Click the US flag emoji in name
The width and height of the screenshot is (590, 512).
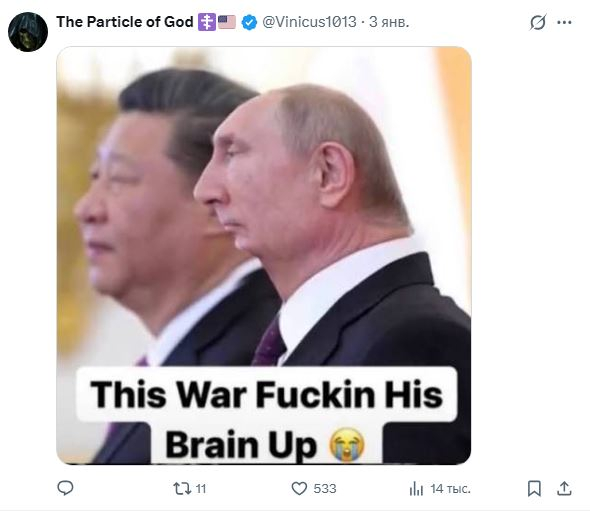[227, 22]
